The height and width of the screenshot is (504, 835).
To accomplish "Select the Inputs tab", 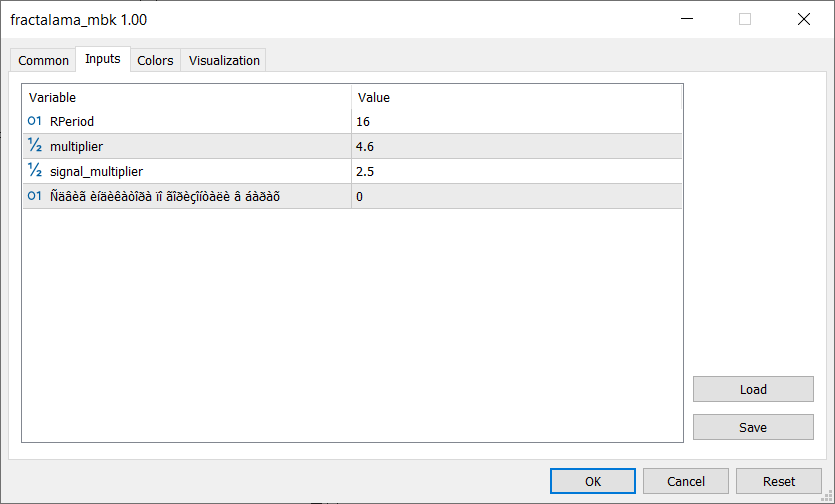I will 103,59.
